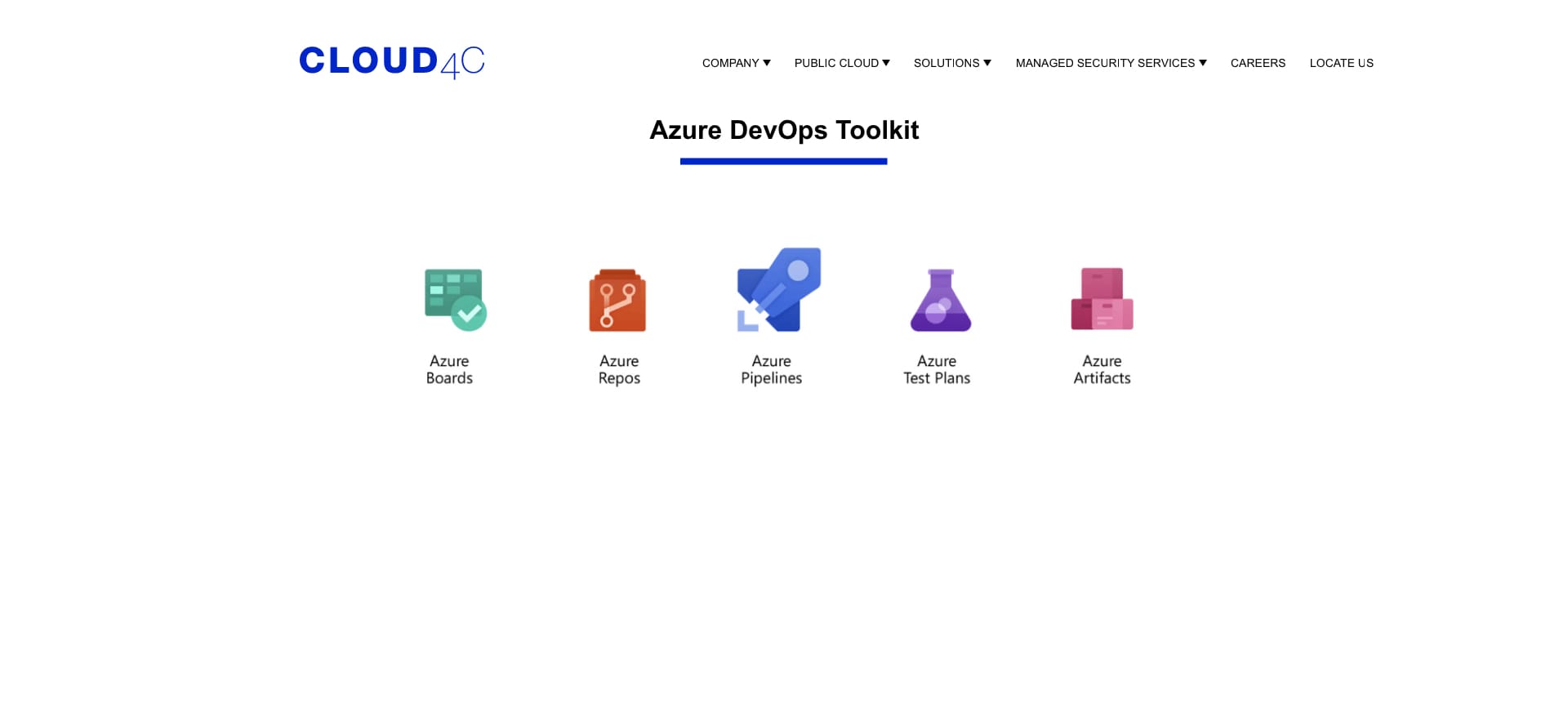Click the 'Azure Test Plans' label text
Viewport: 1568px width, 719px height.
[937, 369]
